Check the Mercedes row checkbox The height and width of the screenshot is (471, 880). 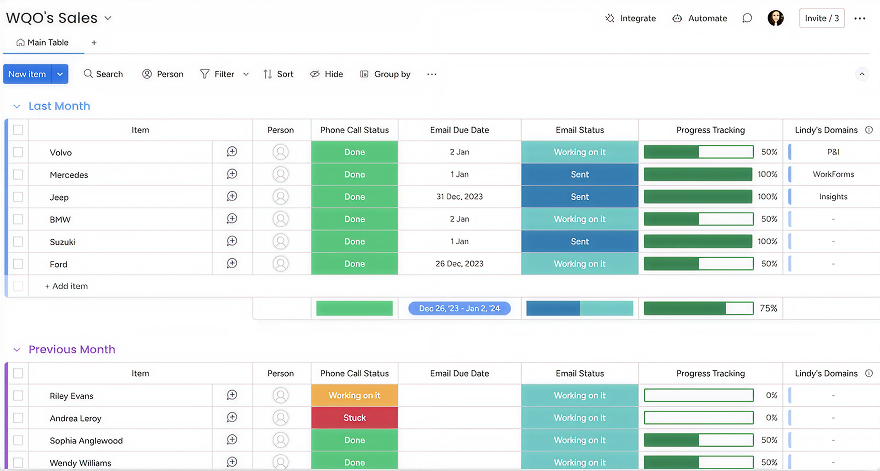point(18,175)
